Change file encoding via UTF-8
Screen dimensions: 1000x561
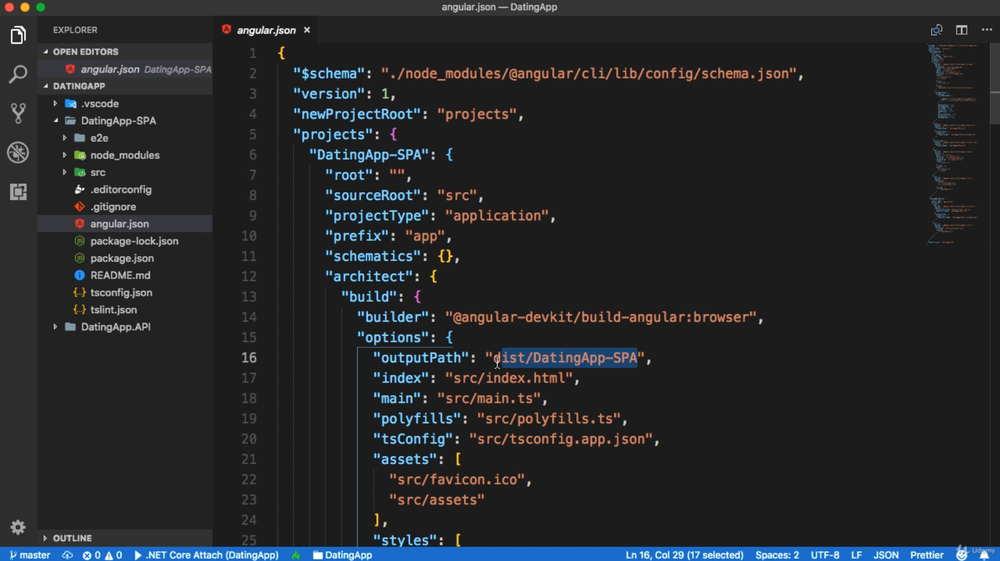(x=825, y=555)
